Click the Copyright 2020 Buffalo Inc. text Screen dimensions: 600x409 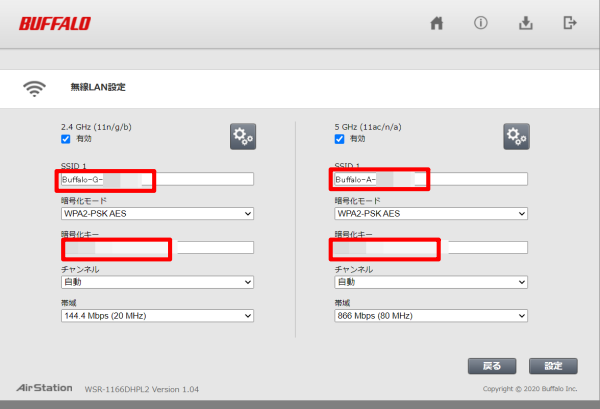coord(530,389)
